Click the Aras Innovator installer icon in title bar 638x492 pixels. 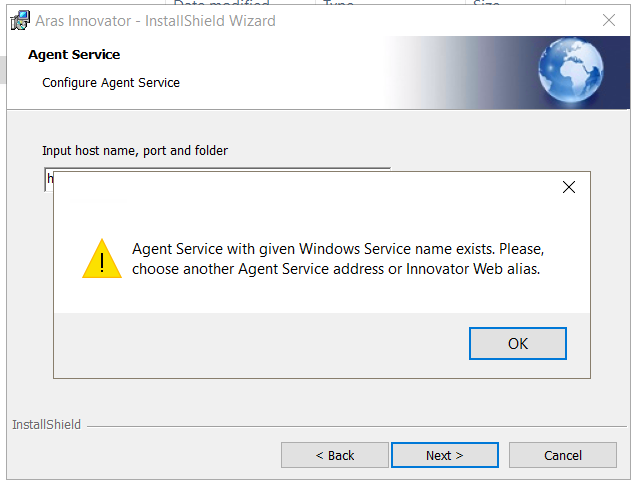[18, 20]
